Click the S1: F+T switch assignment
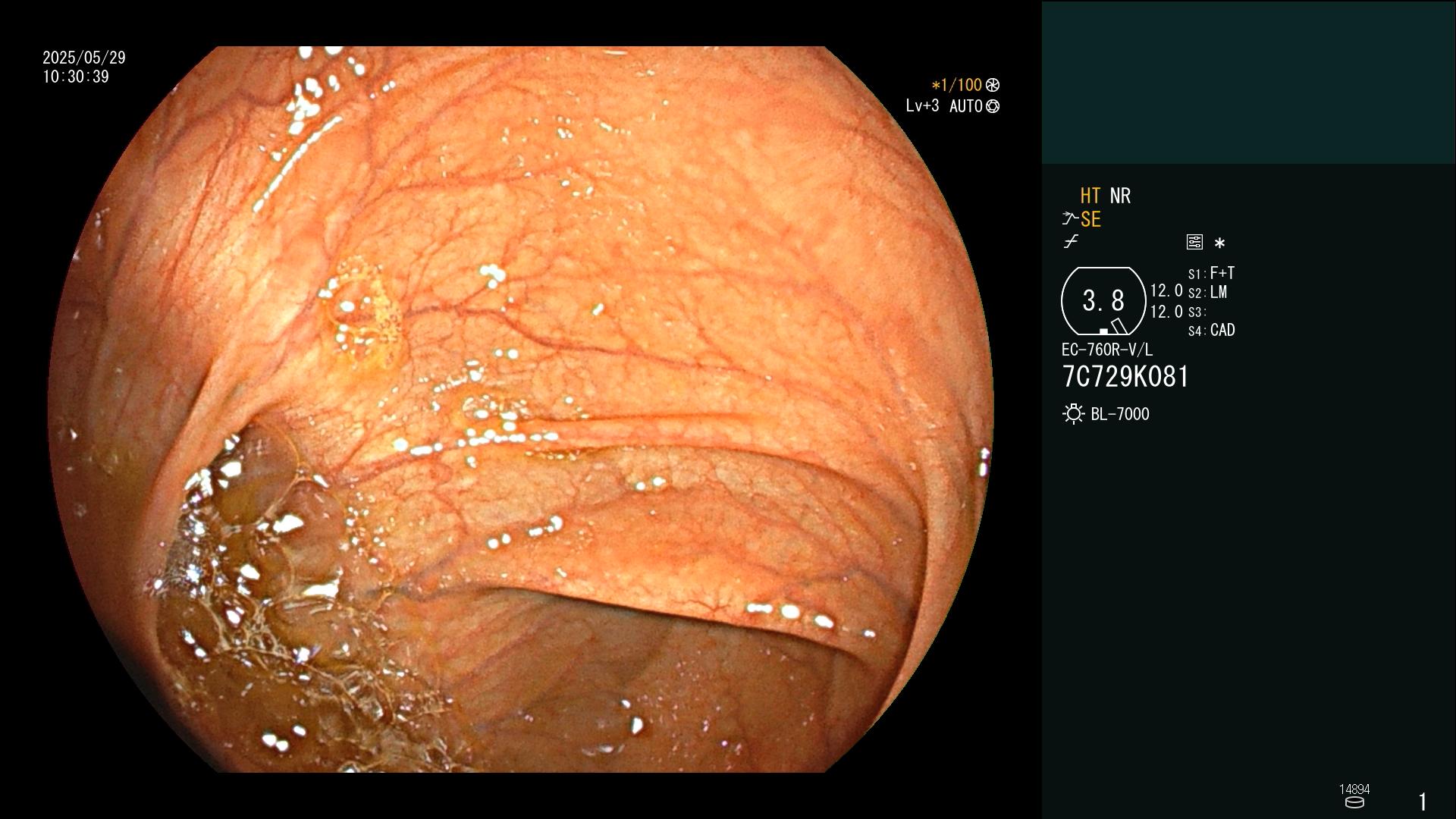Screen dimensions: 1456x819 point(1212,273)
